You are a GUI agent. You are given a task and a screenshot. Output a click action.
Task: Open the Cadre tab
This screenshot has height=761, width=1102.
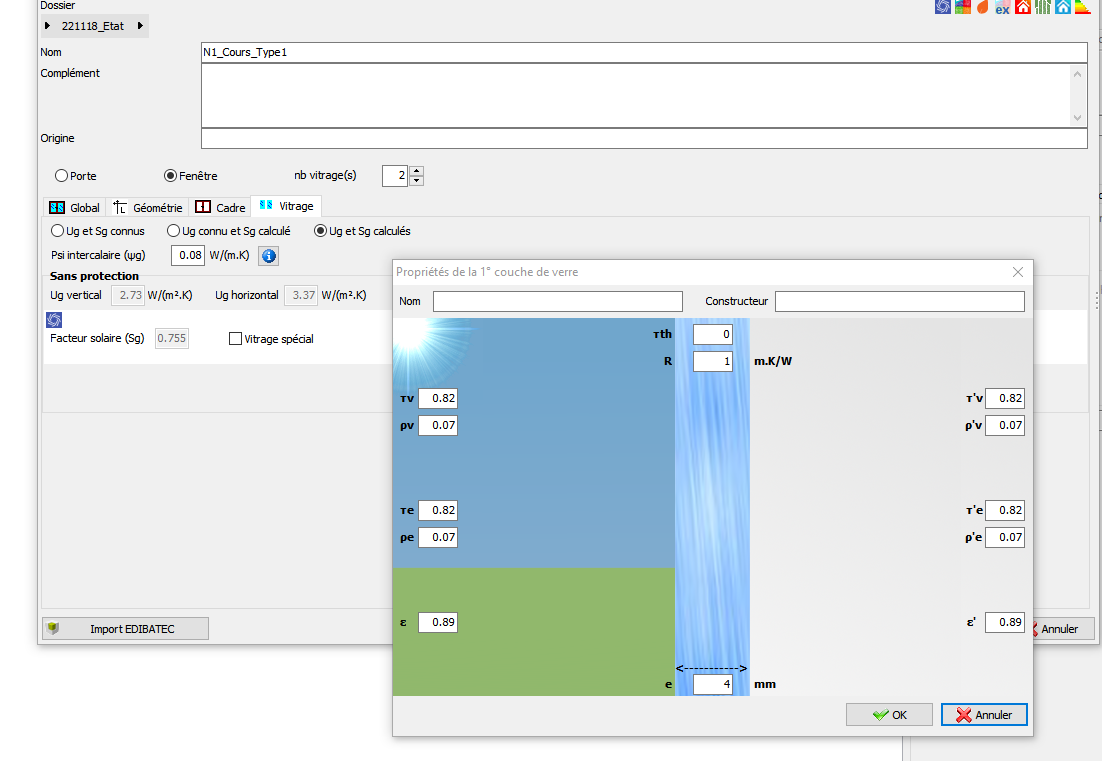coord(221,208)
